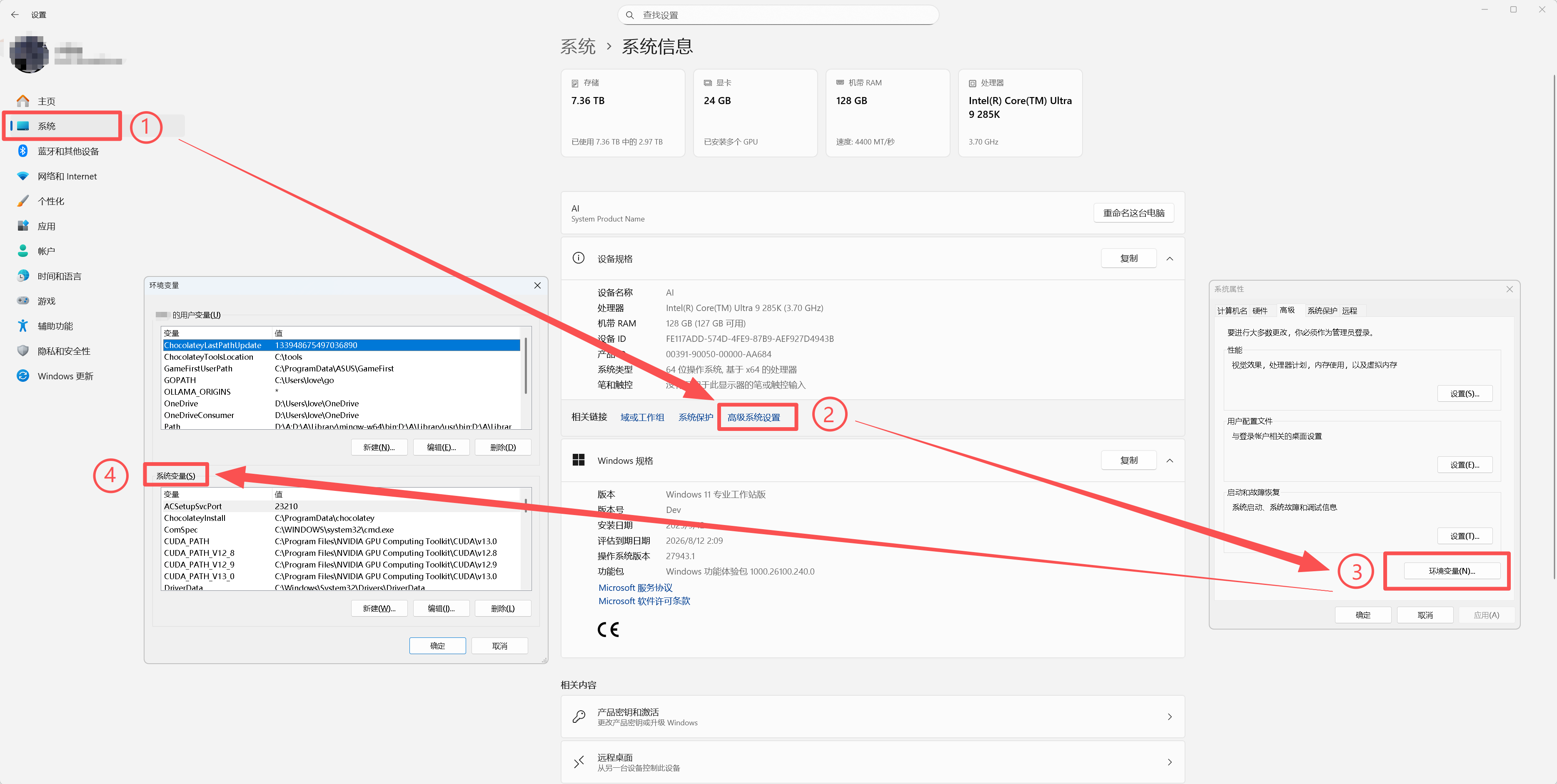Click the key icon for 产品密钥和激活
This screenshot has height=784, width=1557.
[579, 717]
